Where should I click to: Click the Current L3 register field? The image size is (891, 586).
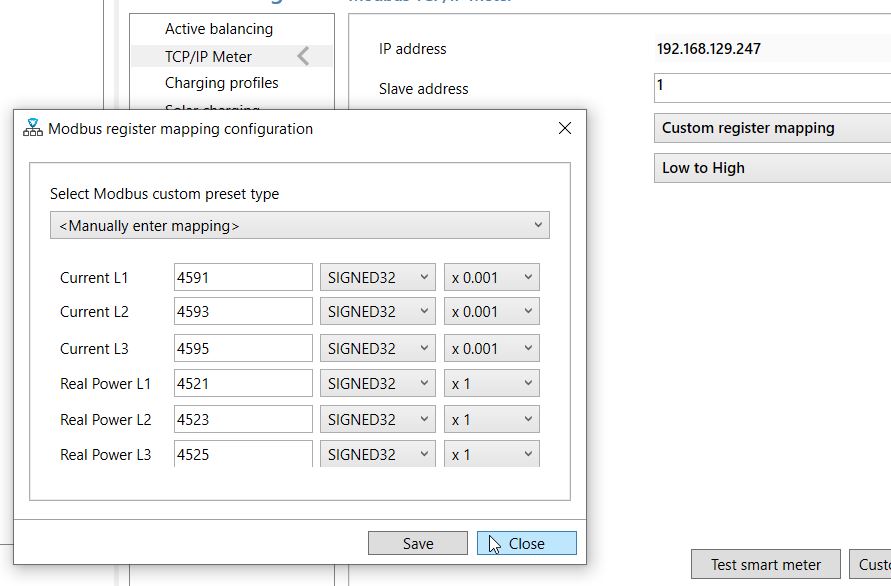243,349
